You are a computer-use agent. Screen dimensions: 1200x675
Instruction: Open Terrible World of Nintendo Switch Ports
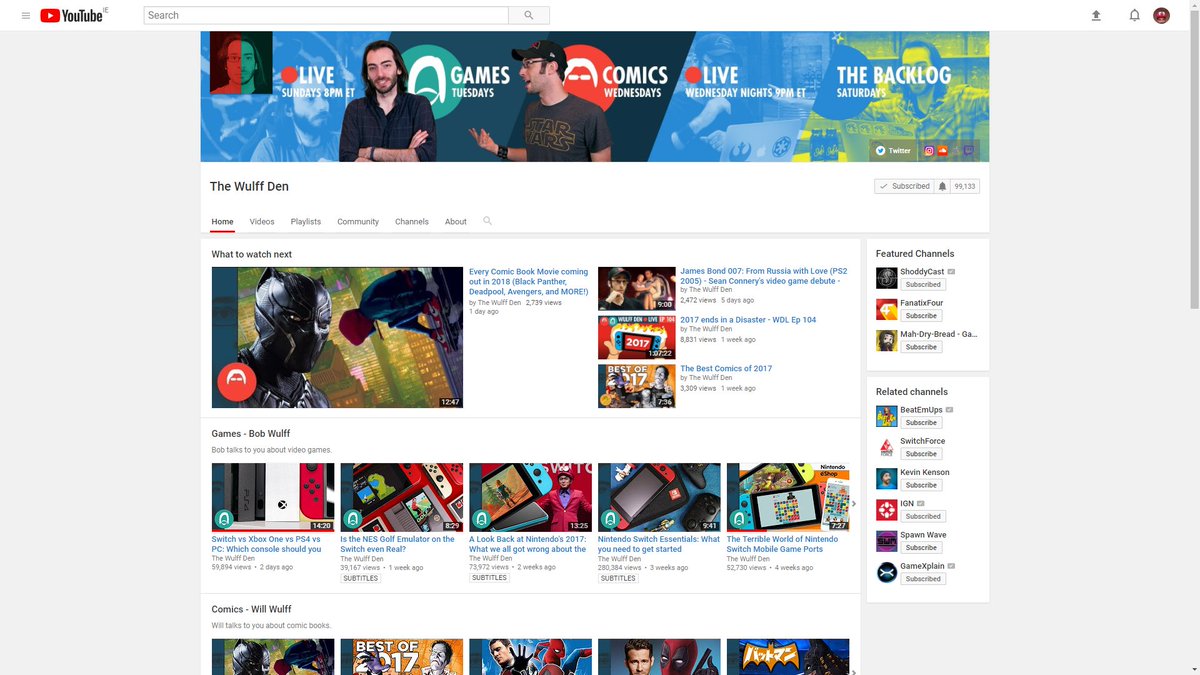tap(783, 544)
